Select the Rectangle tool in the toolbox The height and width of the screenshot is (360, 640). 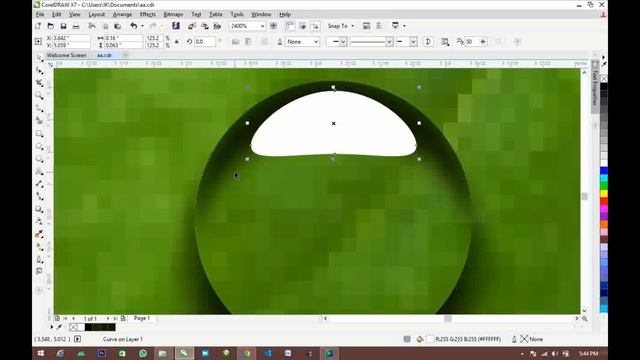click(39, 134)
